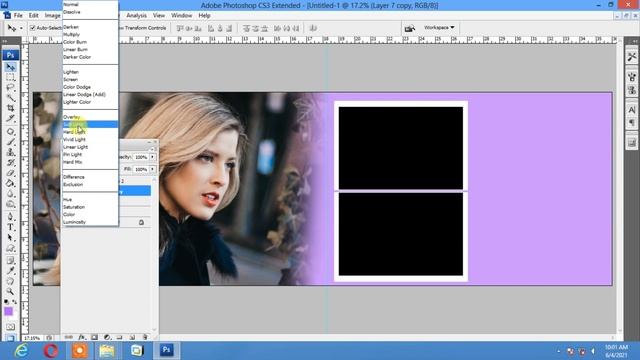
Task: Select the Paint Bucket tool
Action: [11, 184]
